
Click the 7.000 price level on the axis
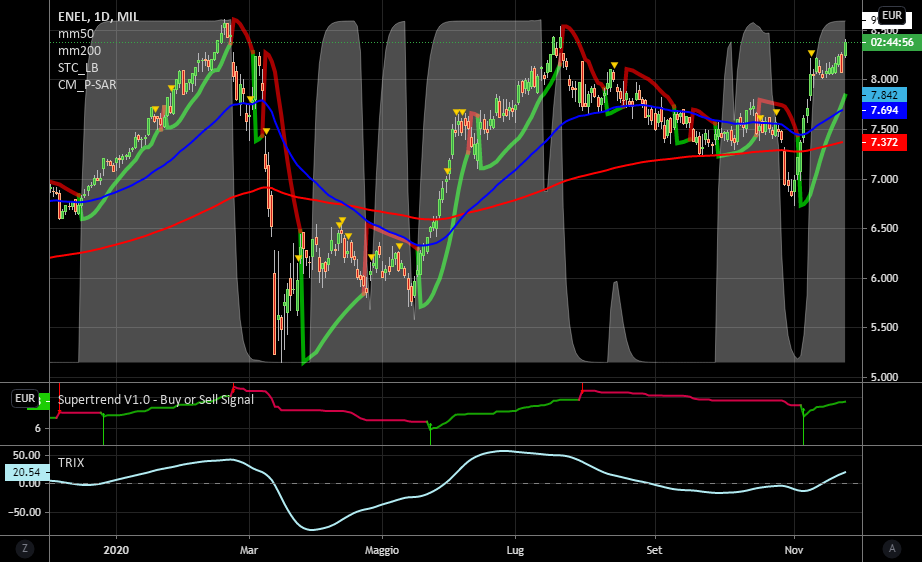(884, 179)
